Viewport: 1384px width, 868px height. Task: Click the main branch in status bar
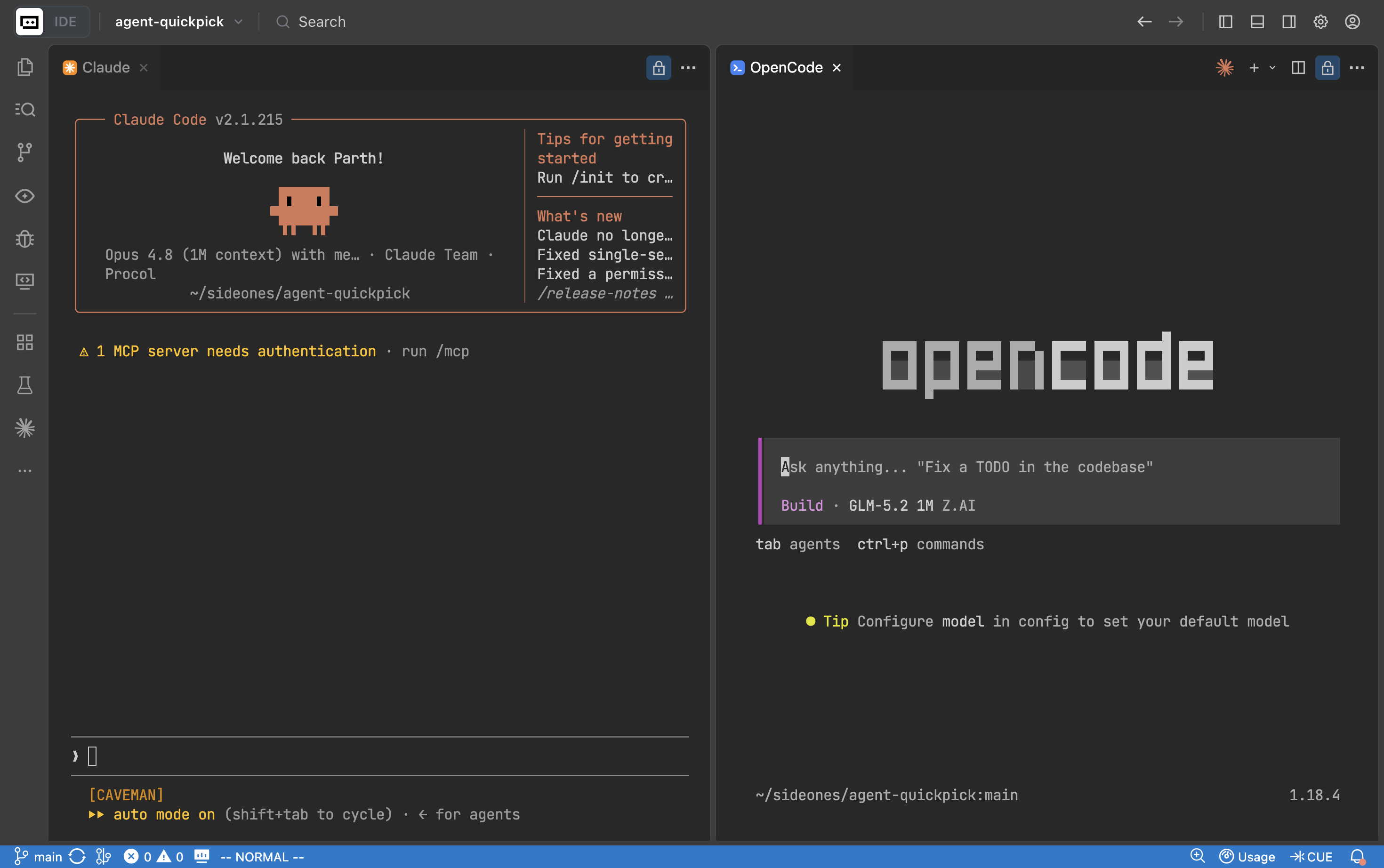[x=38, y=857]
